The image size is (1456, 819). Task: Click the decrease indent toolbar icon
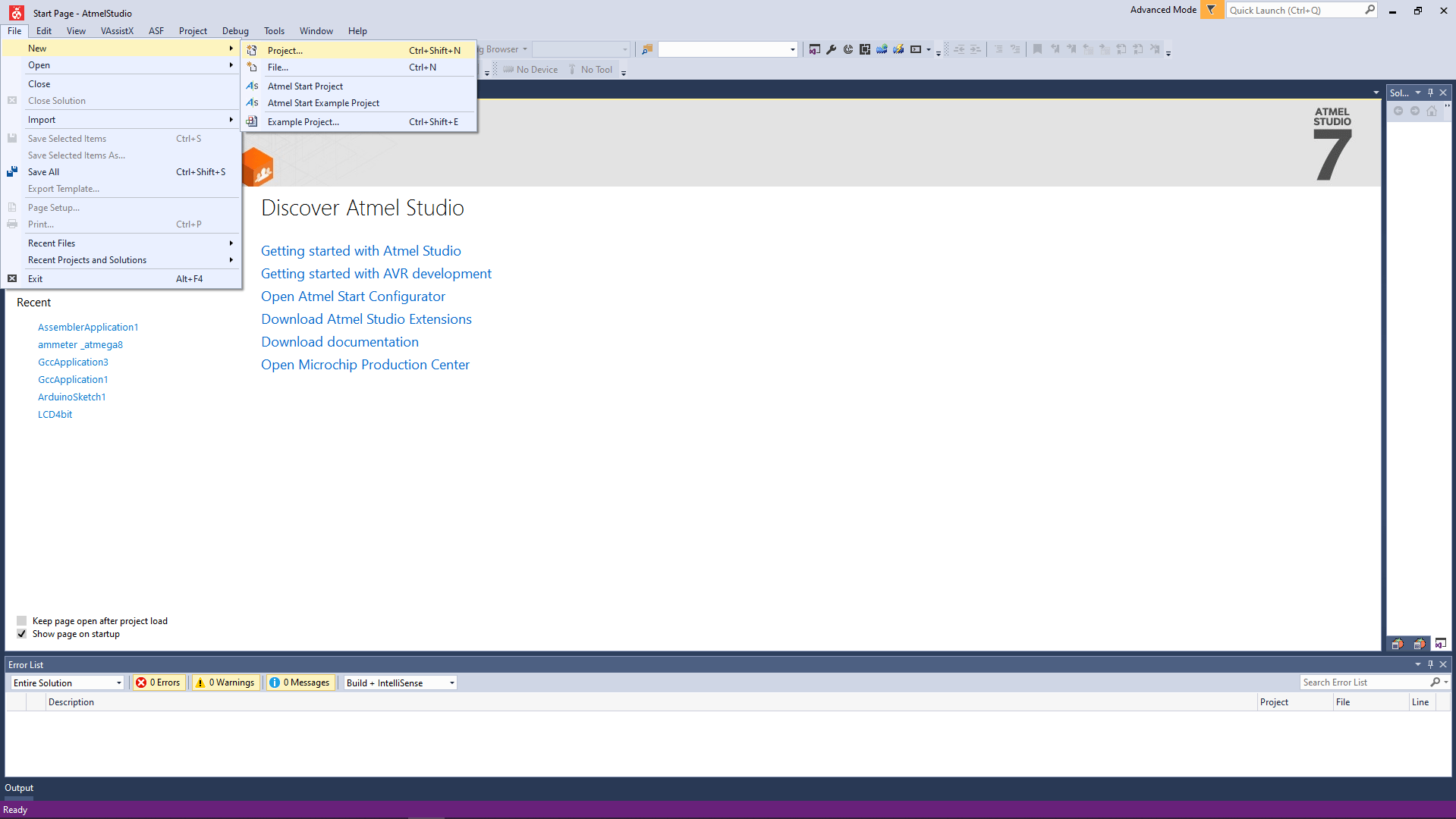[959, 49]
